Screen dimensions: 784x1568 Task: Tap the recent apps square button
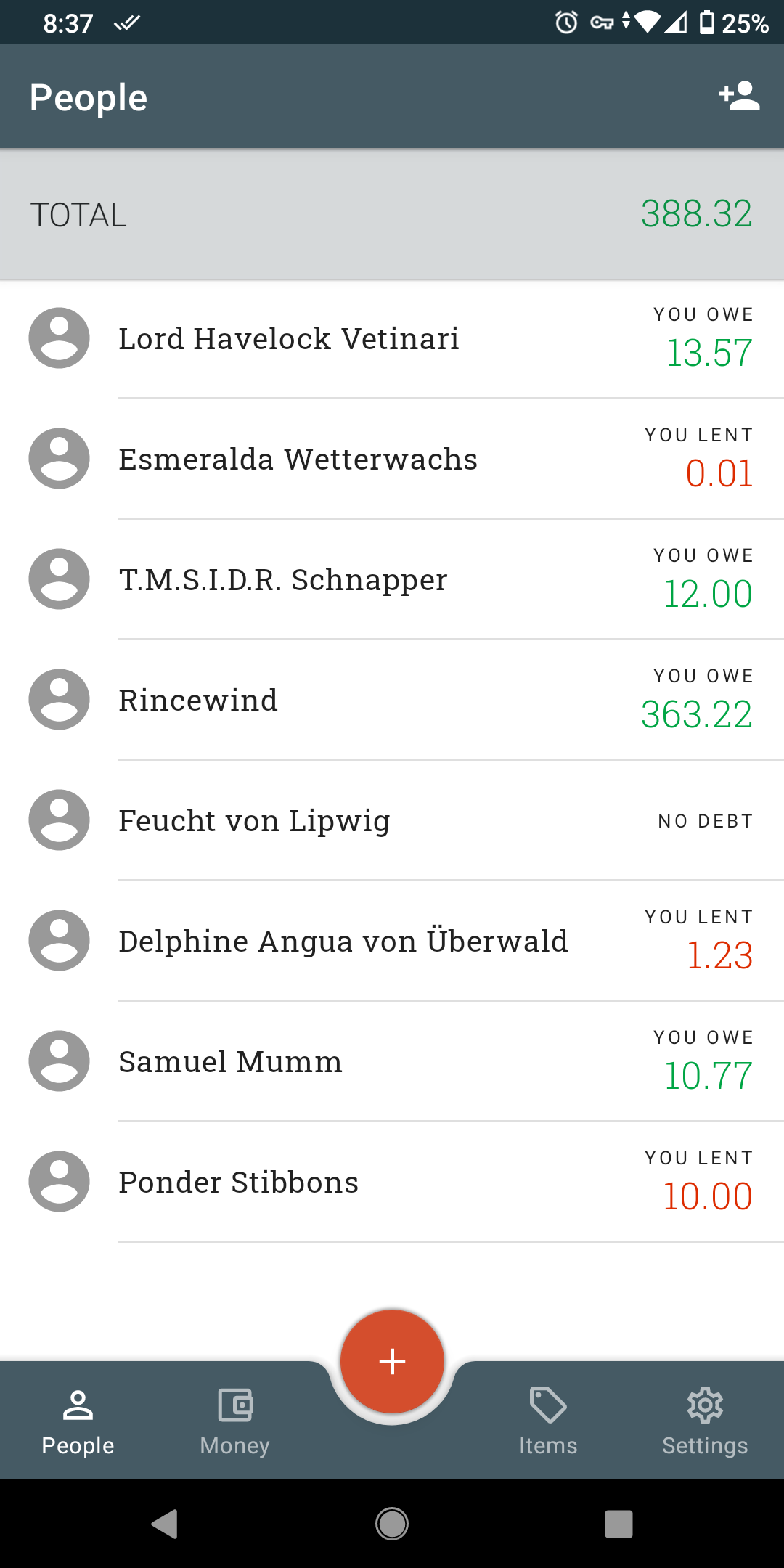[618, 1524]
